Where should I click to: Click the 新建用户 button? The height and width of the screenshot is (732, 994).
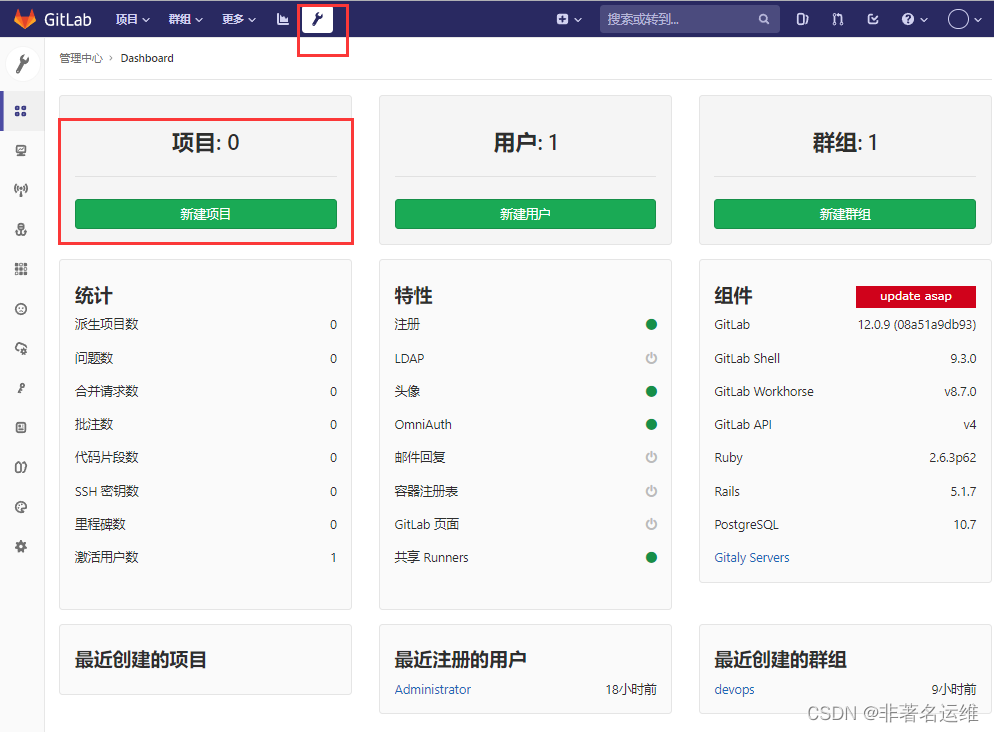(525, 214)
